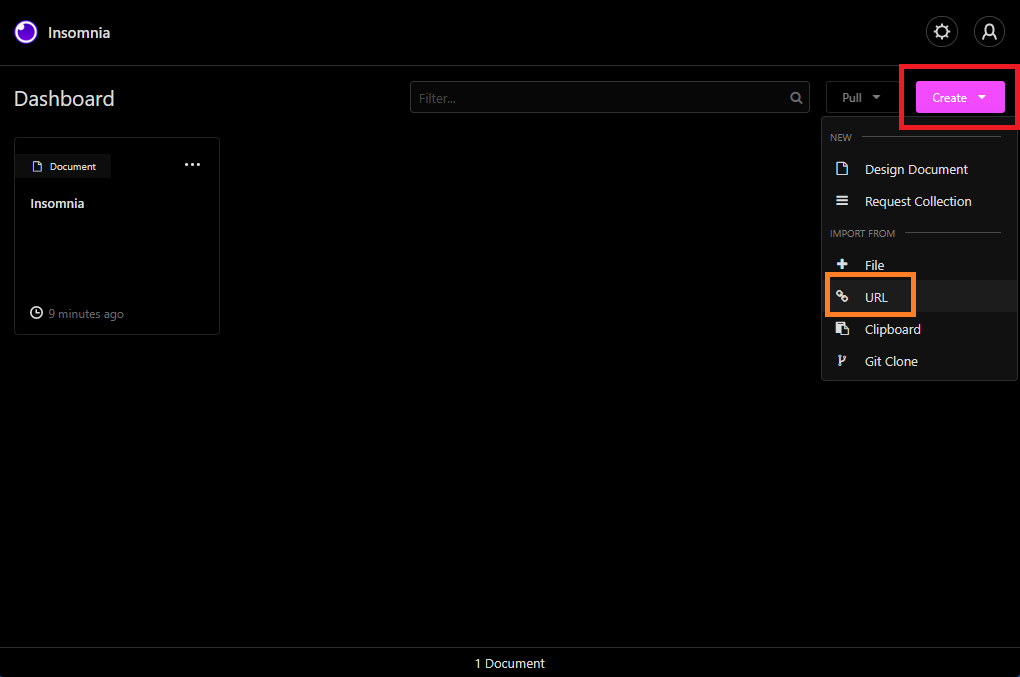Open the user account icon
The height and width of the screenshot is (677, 1020).
pos(989,32)
